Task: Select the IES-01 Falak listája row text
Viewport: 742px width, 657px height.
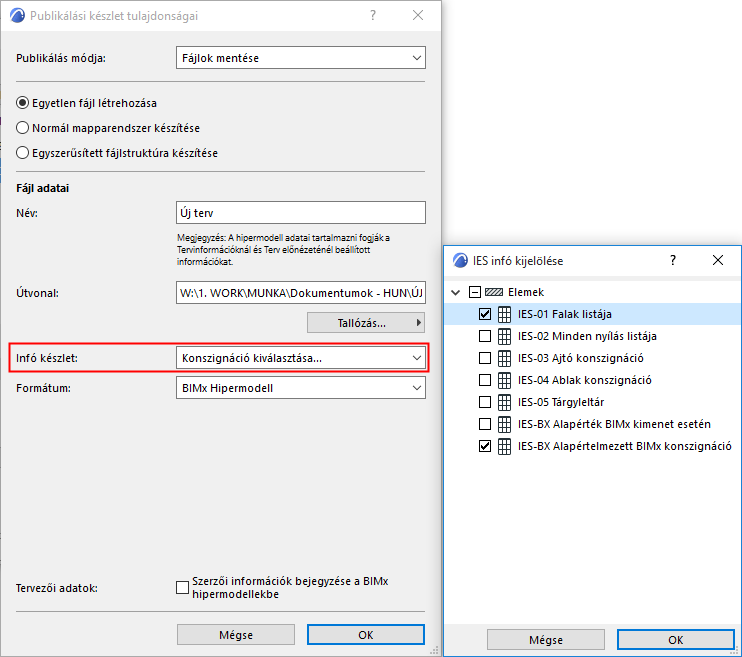Action: coord(565,314)
